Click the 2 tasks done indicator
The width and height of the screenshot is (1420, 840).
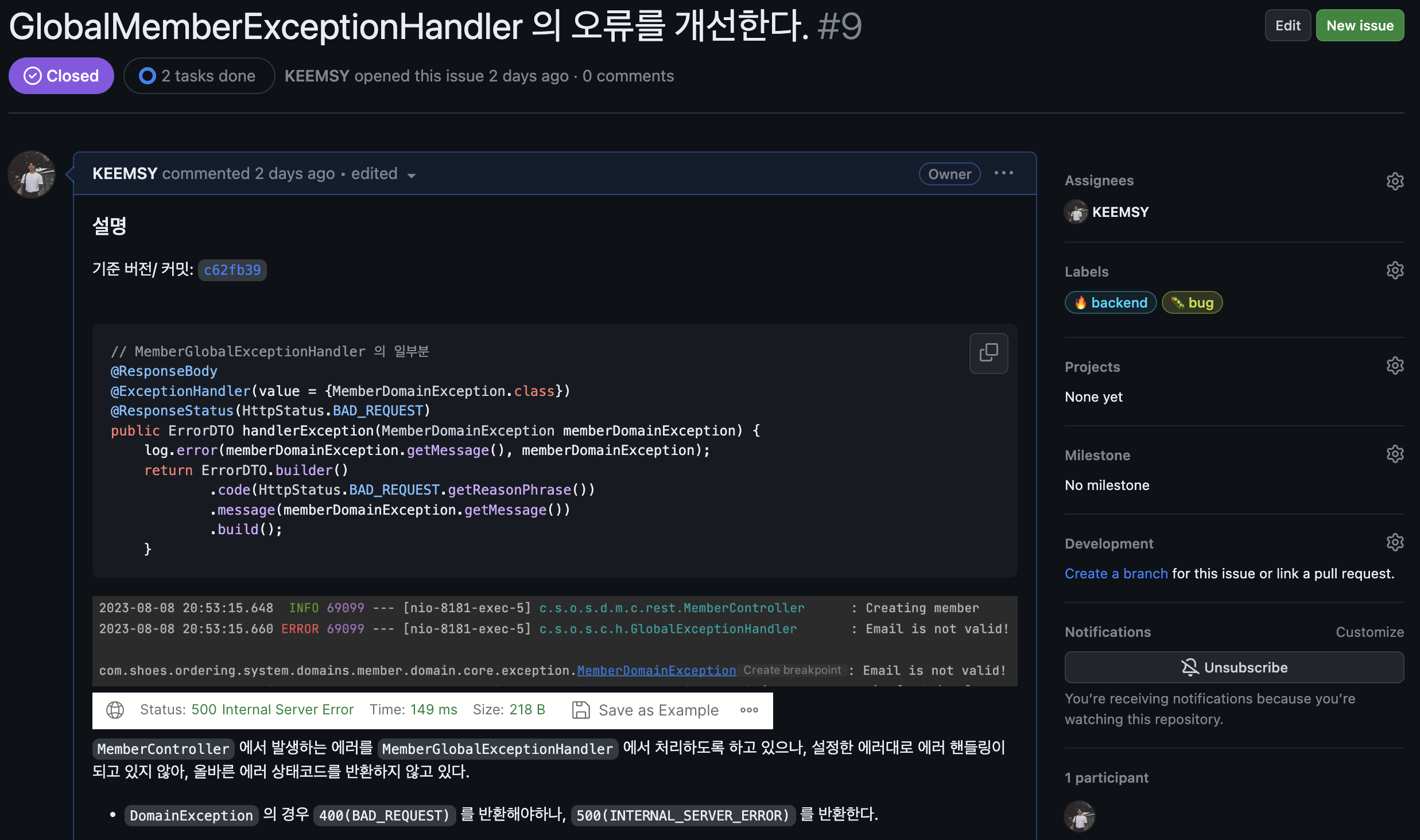pyautogui.click(x=199, y=76)
